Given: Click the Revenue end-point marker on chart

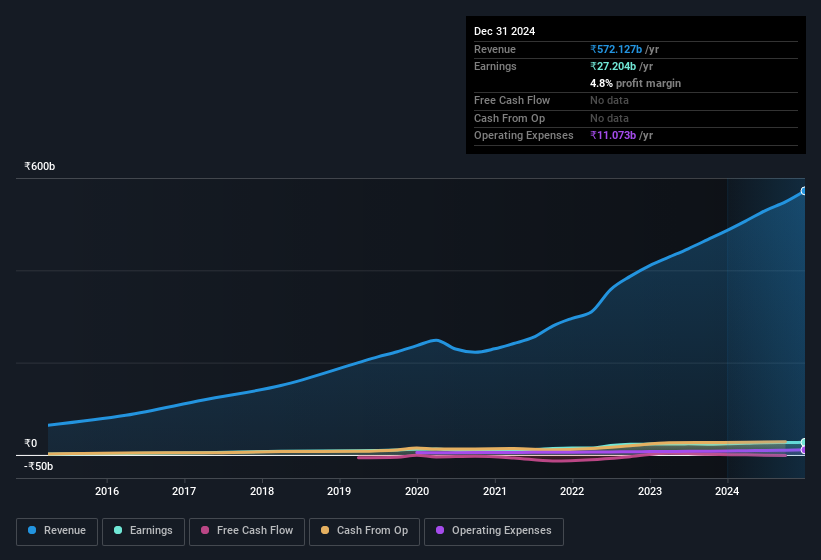Looking at the screenshot, I should tap(804, 191).
